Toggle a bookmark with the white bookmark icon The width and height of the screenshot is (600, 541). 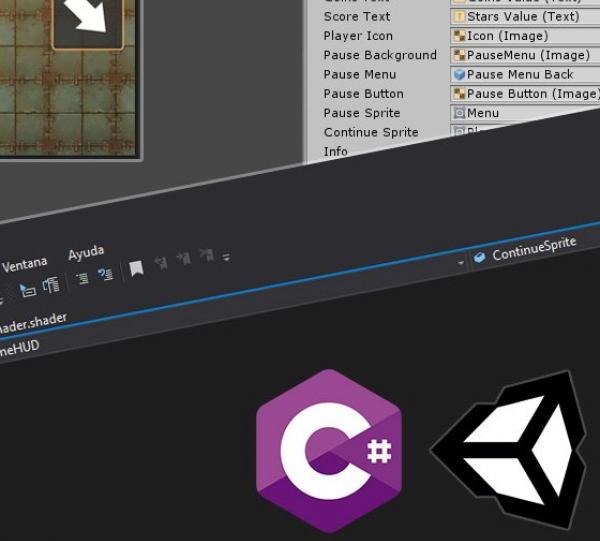[136, 268]
